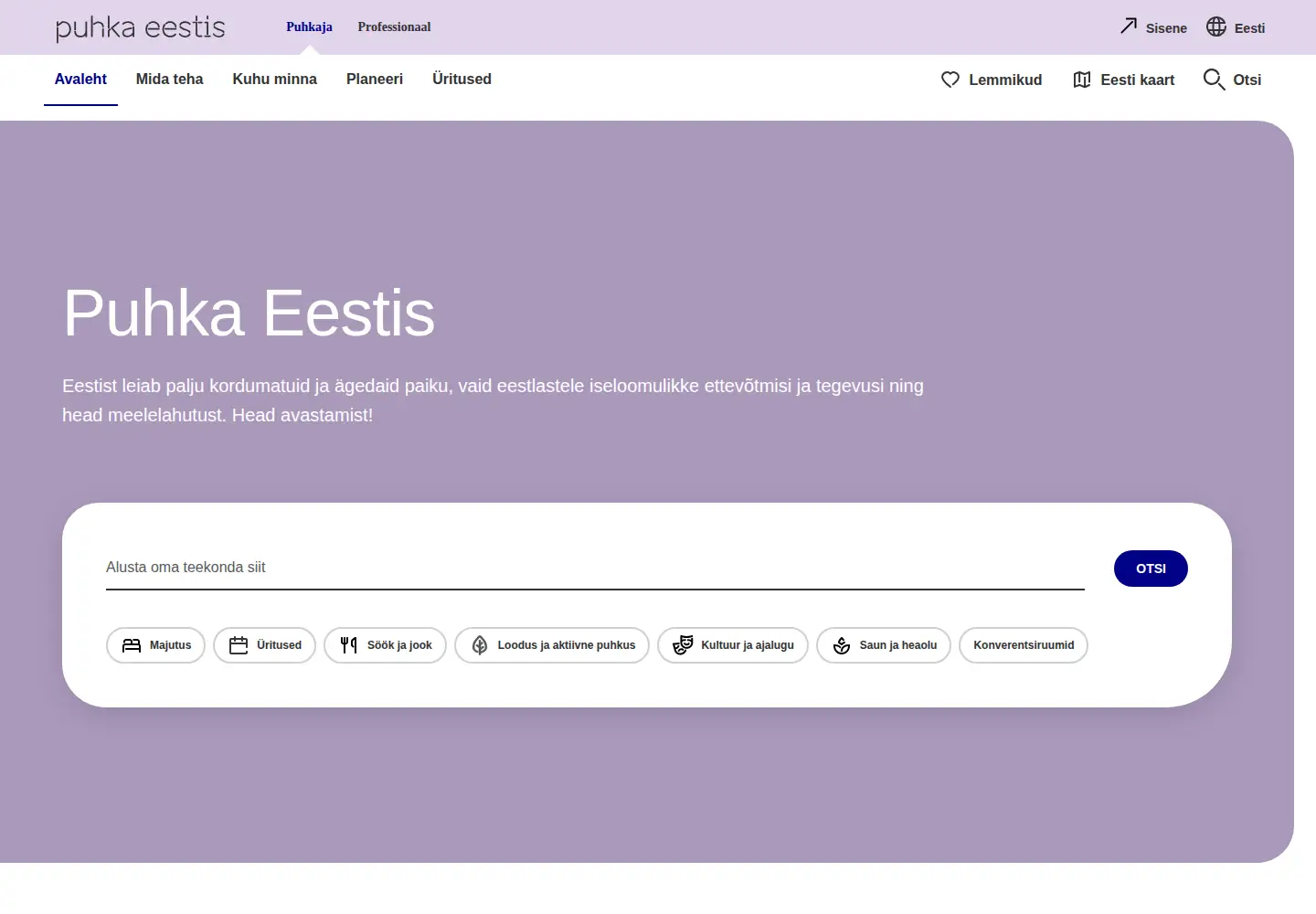Click the Lemmikud heart icon

coord(950,80)
